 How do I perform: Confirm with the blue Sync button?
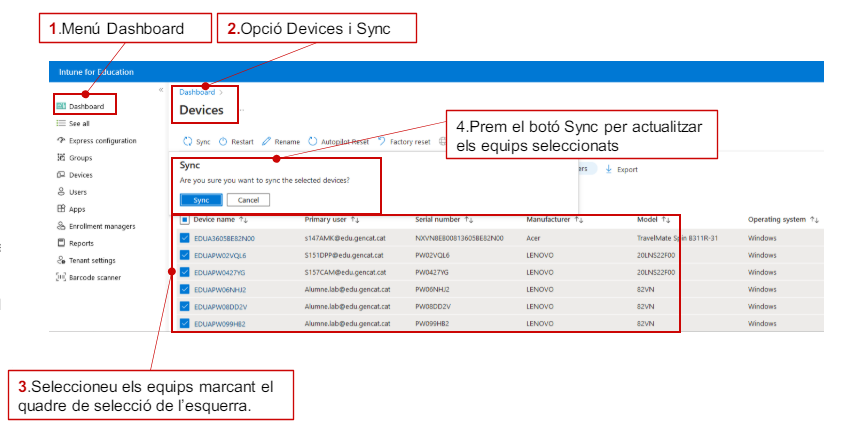pos(201,200)
